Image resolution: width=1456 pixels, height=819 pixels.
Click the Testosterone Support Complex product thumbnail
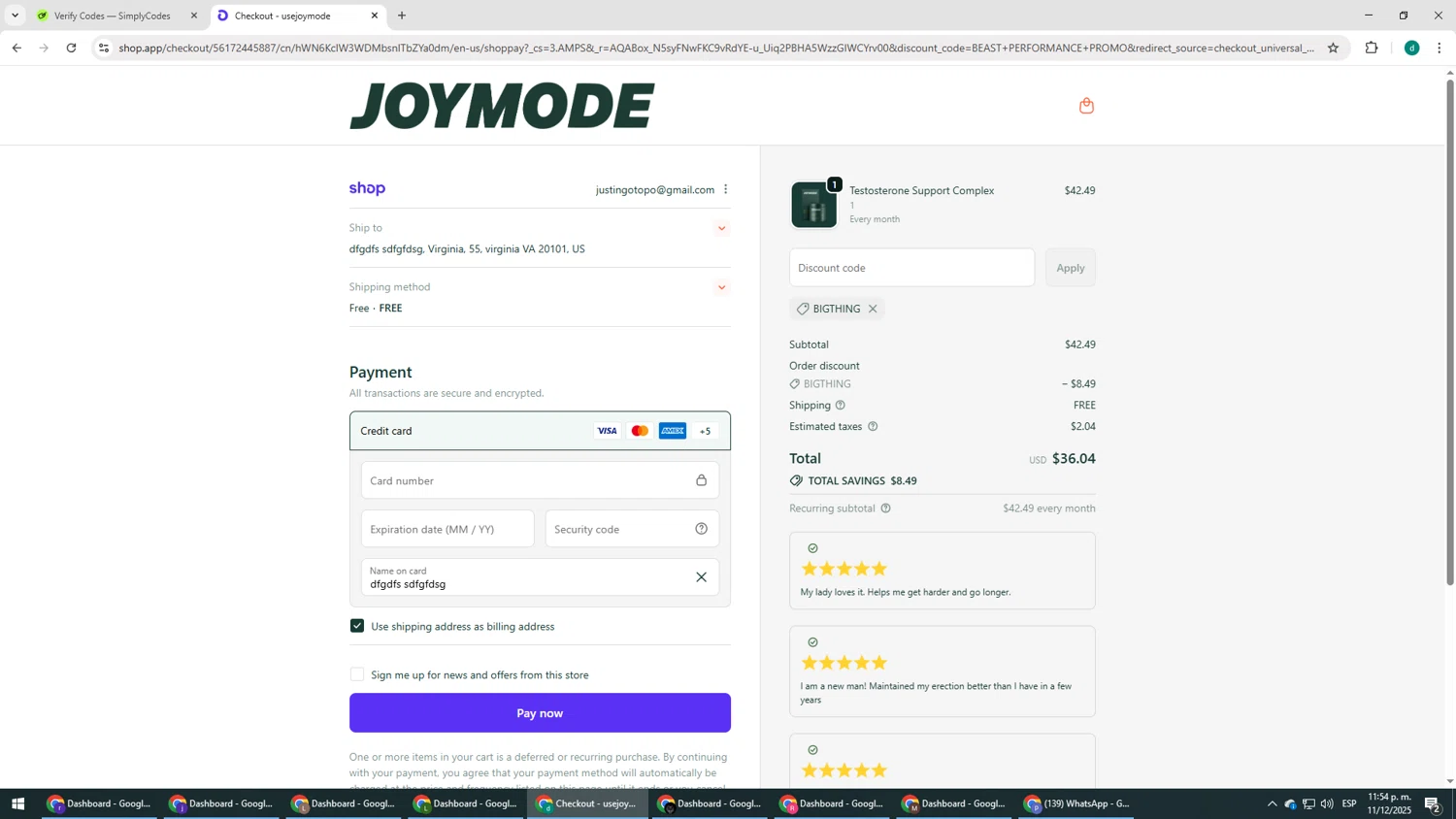coord(813,205)
